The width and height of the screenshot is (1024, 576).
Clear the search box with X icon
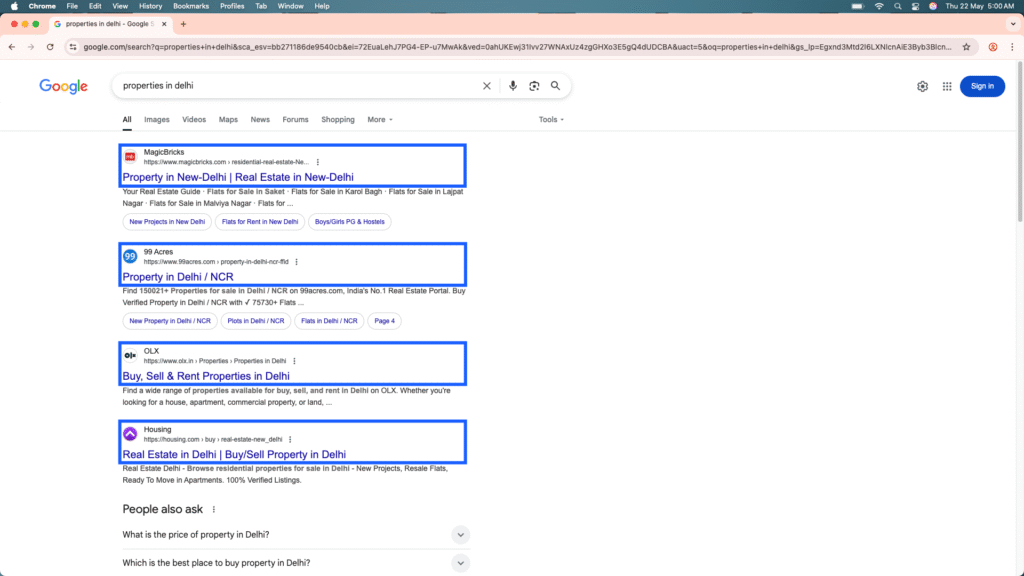coord(487,86)
